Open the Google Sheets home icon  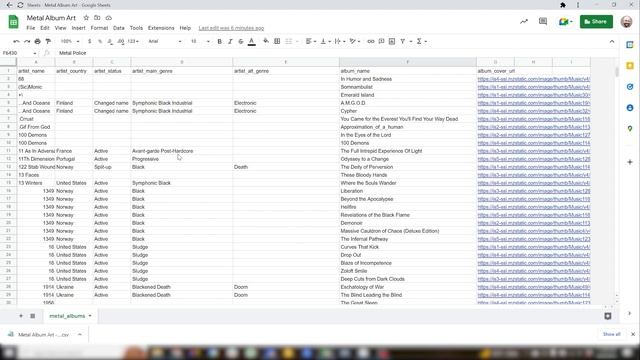point(13,22)
